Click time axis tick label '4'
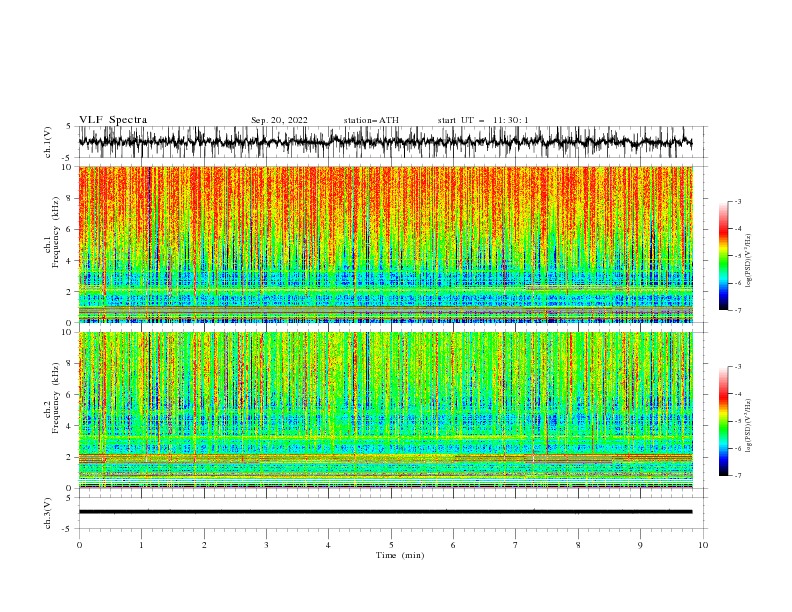 [x=328, y=545]
